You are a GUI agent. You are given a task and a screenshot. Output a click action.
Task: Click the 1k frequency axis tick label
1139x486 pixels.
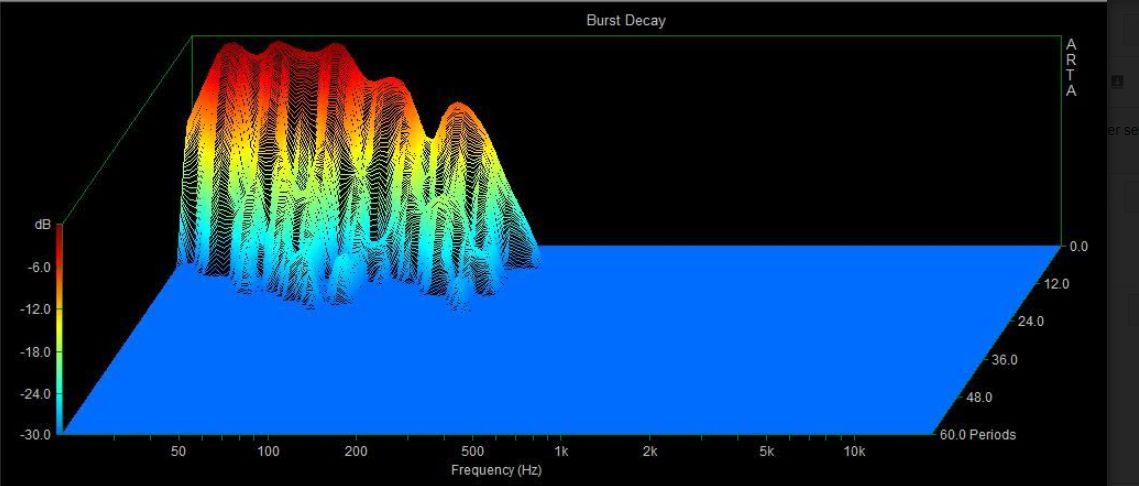(x=561, y=452)
